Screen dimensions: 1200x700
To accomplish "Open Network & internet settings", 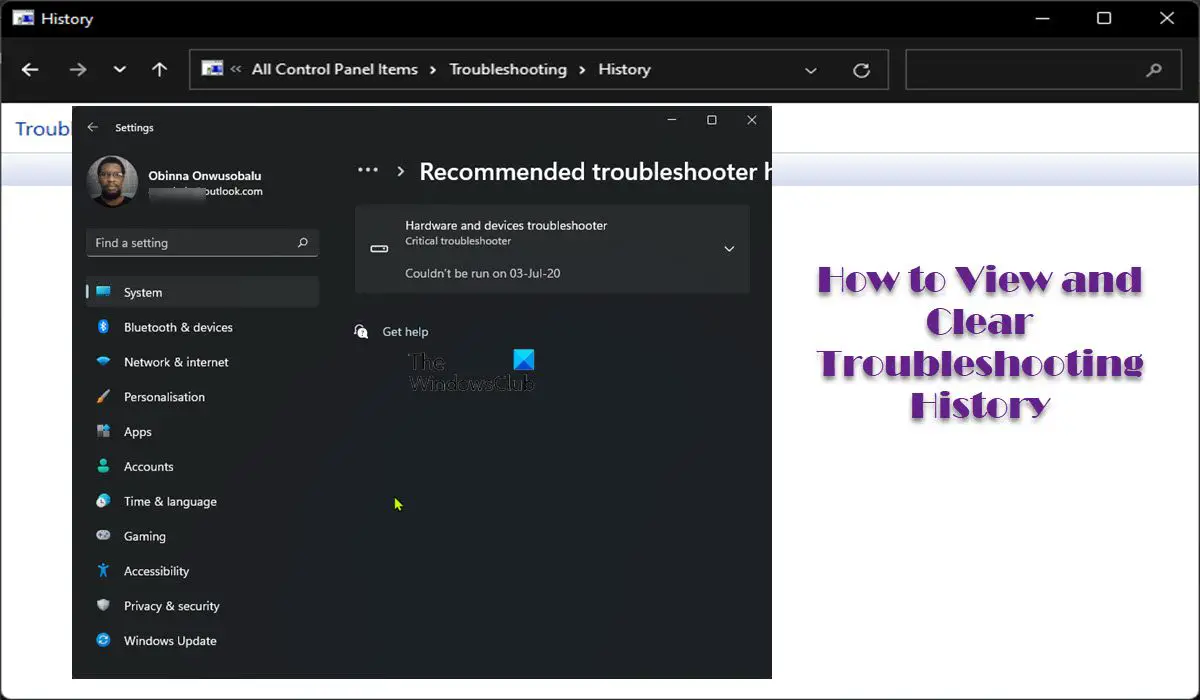I will point(203,362).
